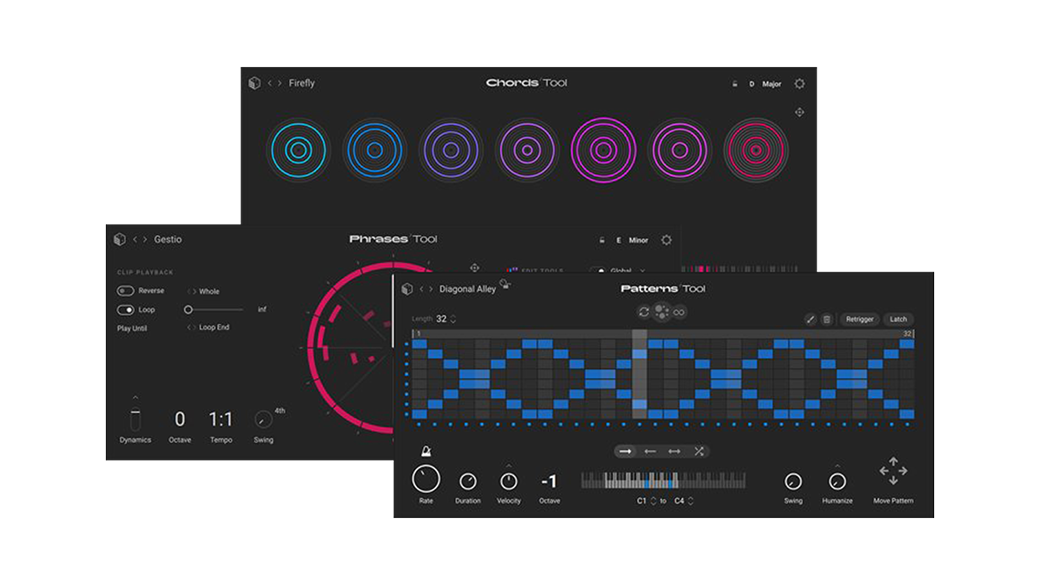This screenshot has width=1040, height=585.
Task: Toggle the Loop switch in Clip Playback
Action: (125, 310)
